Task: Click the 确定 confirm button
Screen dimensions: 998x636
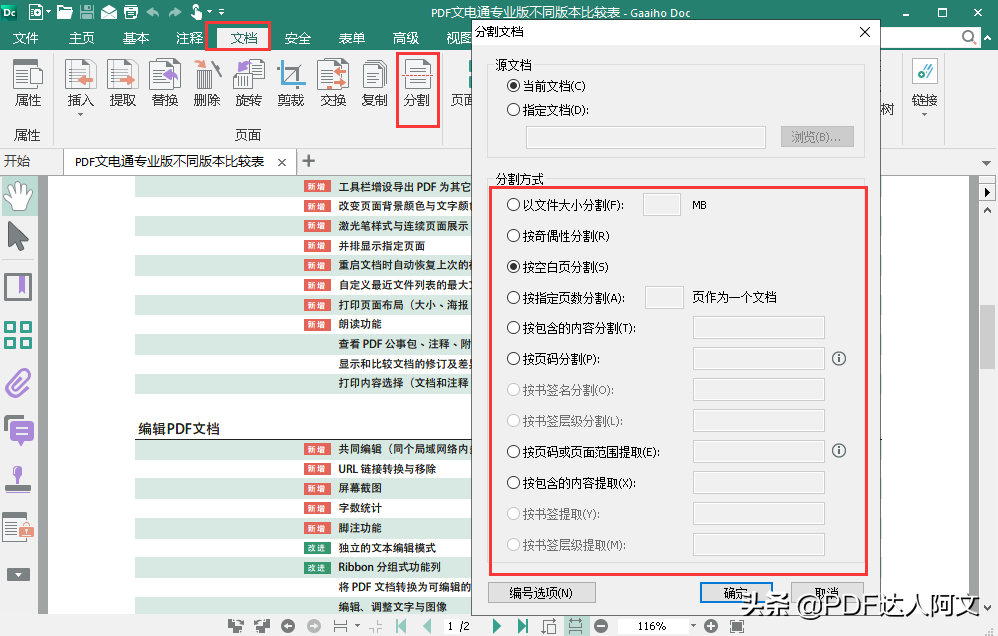Action: 736,593
